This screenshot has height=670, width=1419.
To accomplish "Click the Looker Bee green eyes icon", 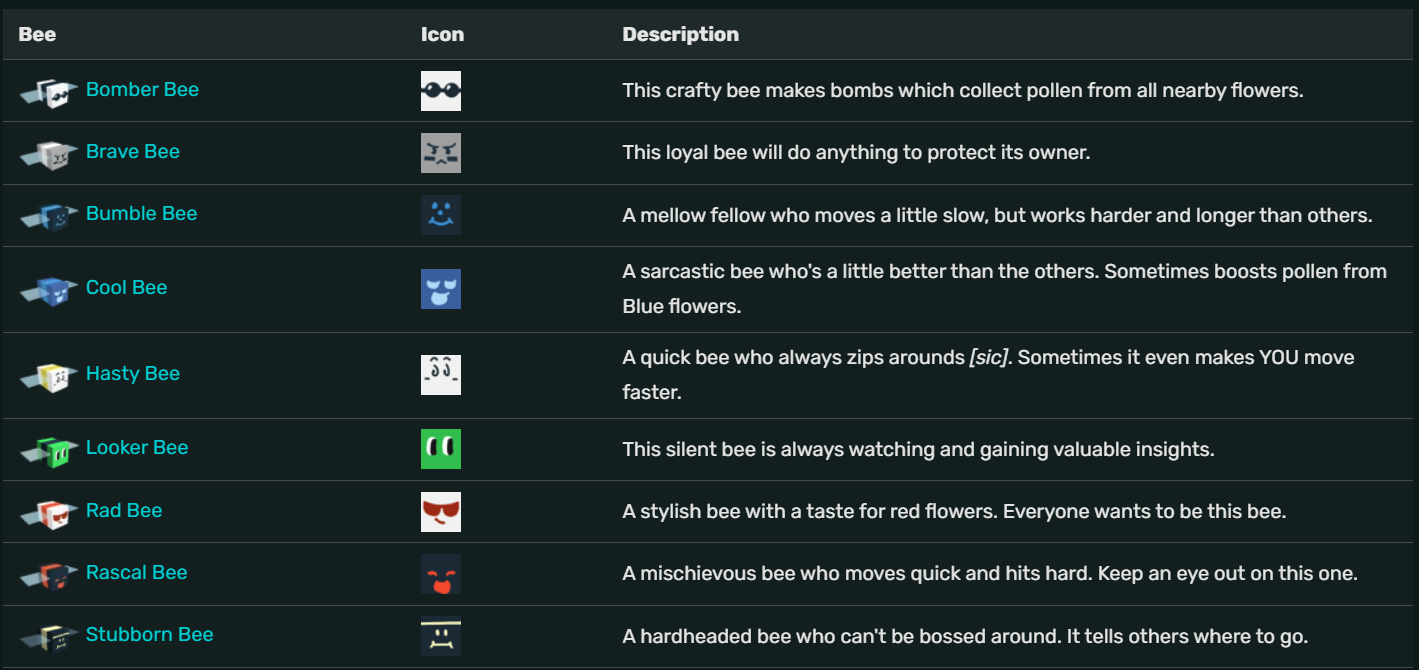I will tap(441, 448).
